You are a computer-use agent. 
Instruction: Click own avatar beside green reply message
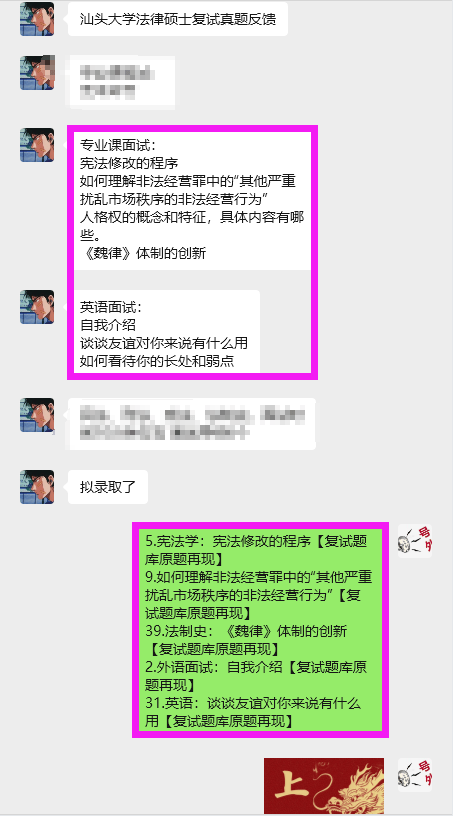coord(415,541)
